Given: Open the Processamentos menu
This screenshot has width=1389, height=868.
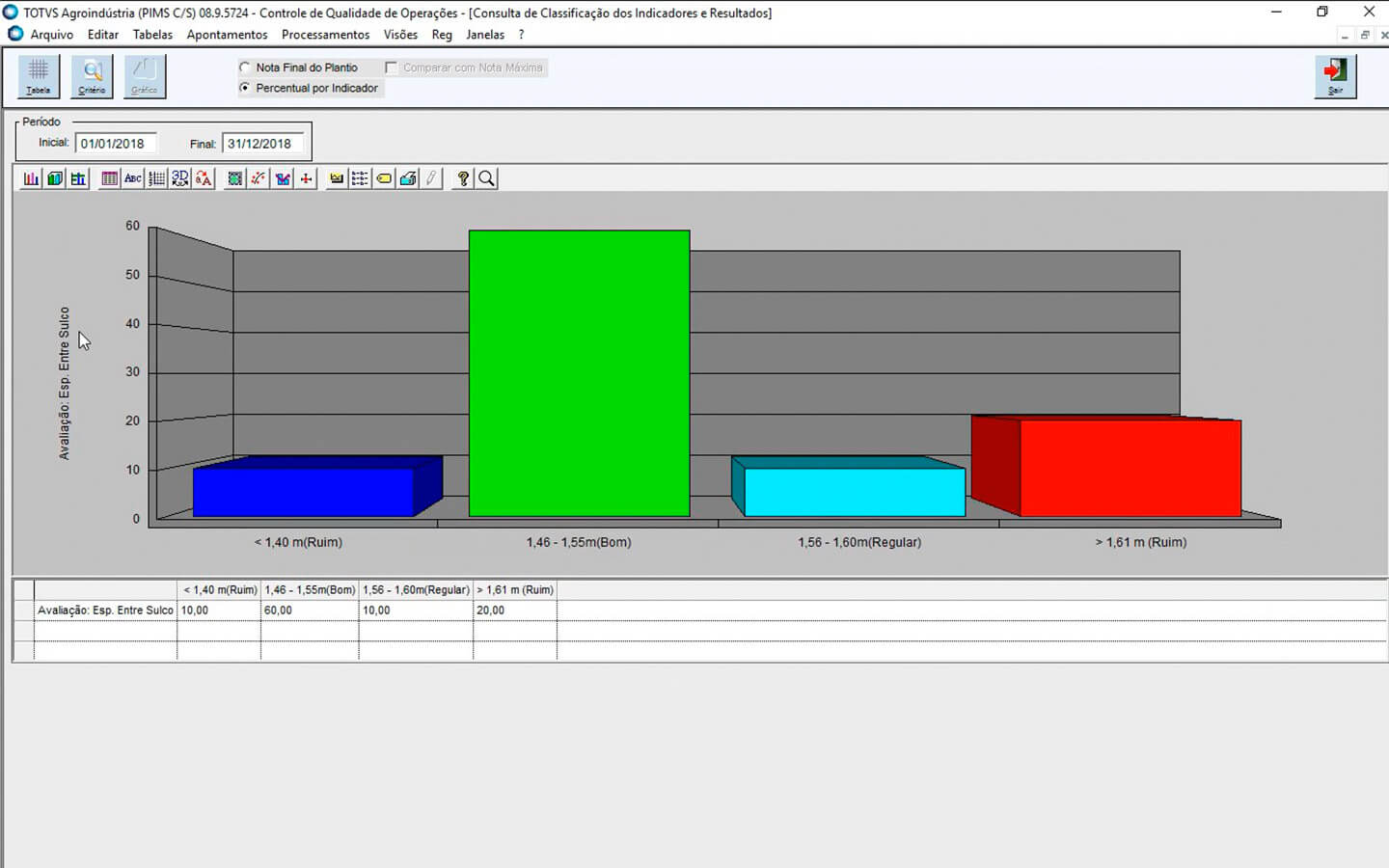Looking at the screenshot, I should pyautogui.click(x=325, y=35).
